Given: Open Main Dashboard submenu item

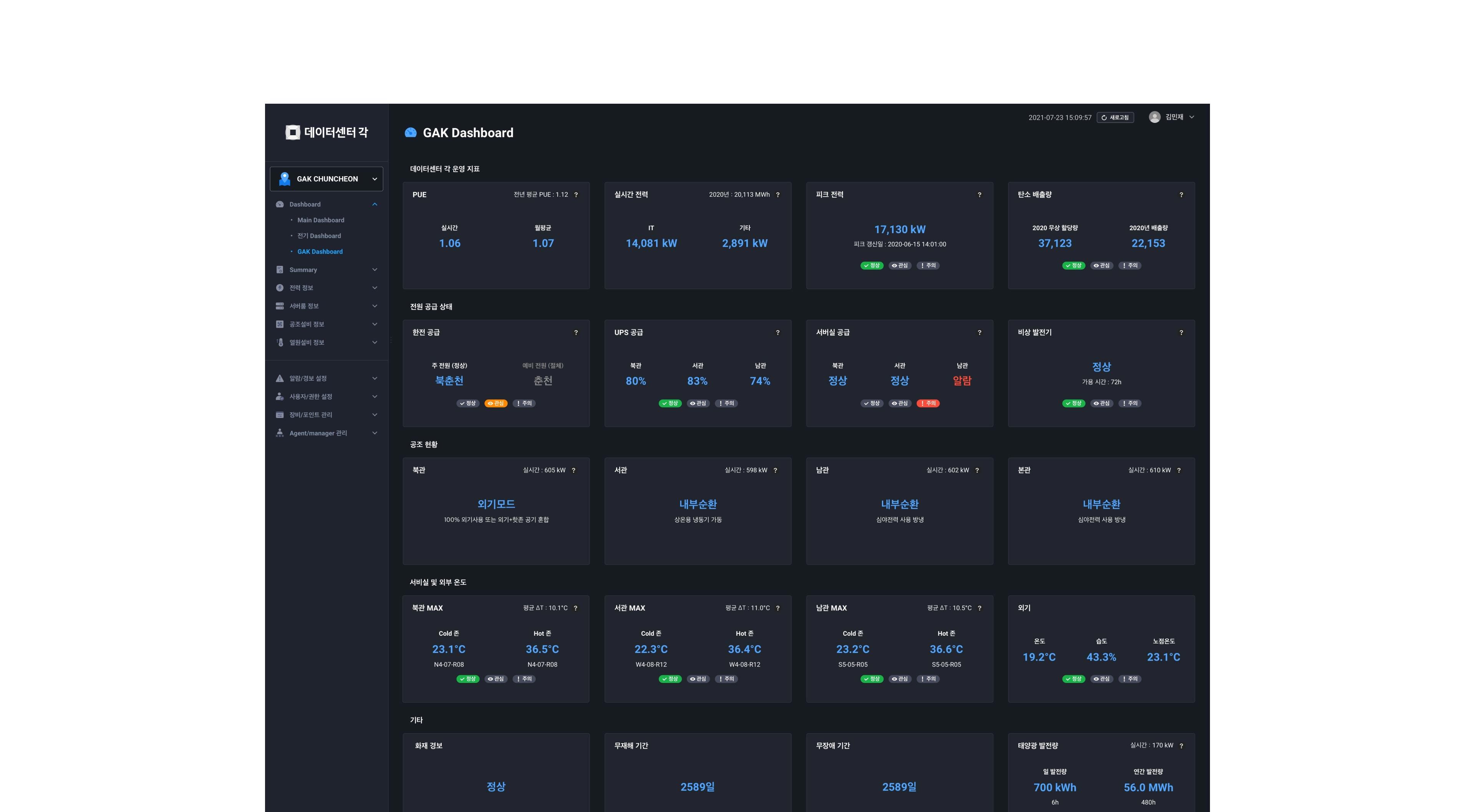Looking at the screenshot, I should 321,220.
